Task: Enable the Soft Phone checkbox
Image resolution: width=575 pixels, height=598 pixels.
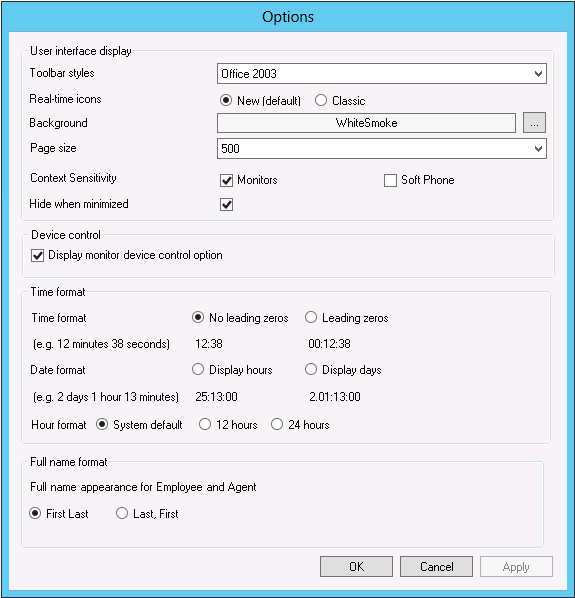Action: point(390,180)
